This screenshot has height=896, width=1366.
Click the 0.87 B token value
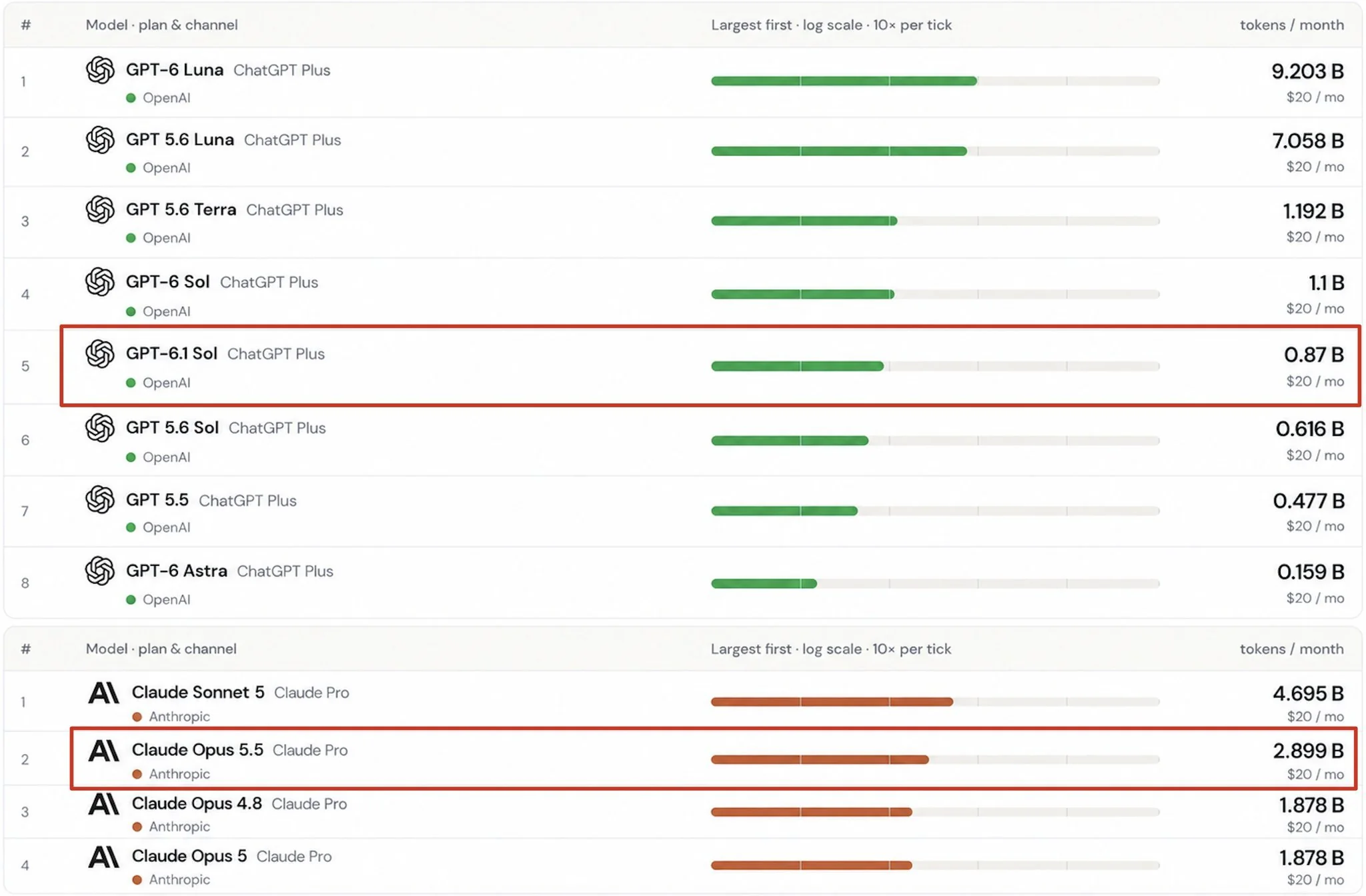coord(1314,355)
